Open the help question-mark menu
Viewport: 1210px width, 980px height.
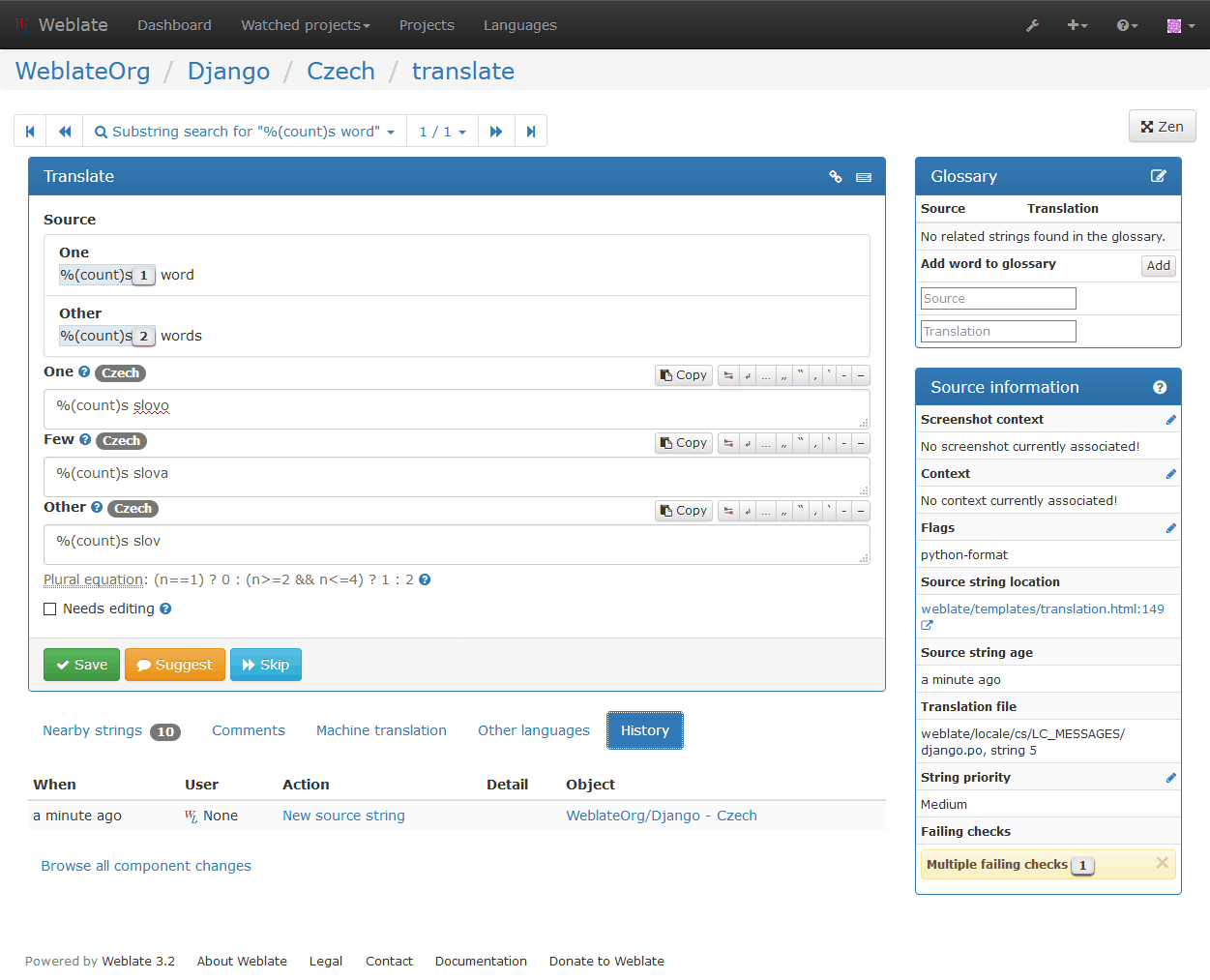point(1127,25)
